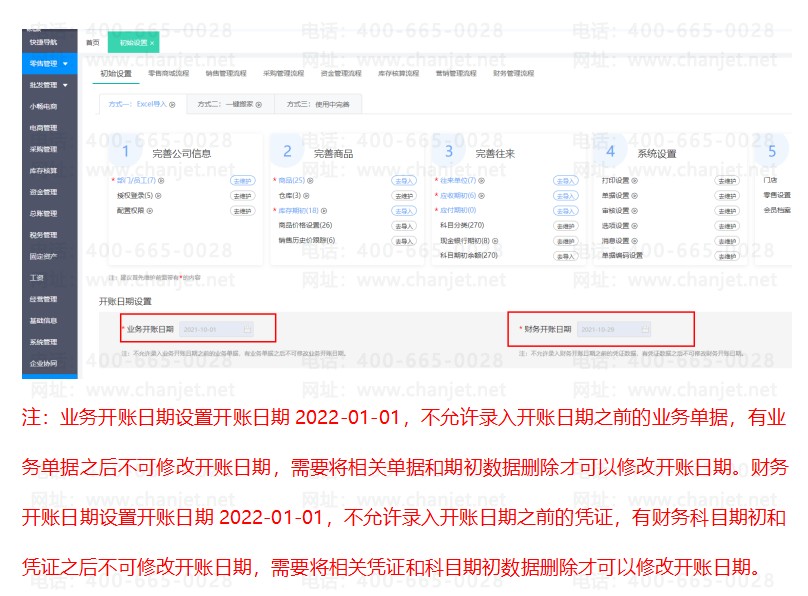
Task: Click the video icon beside 配置权限
Action: [x=149, y=211]
